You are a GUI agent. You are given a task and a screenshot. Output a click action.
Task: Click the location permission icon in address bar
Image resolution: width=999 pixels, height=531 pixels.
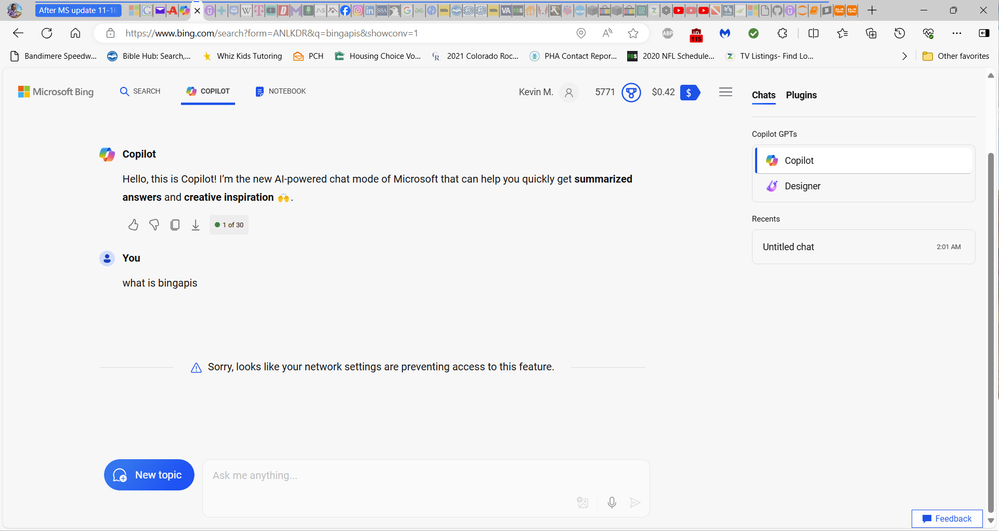tap(581, 33)
